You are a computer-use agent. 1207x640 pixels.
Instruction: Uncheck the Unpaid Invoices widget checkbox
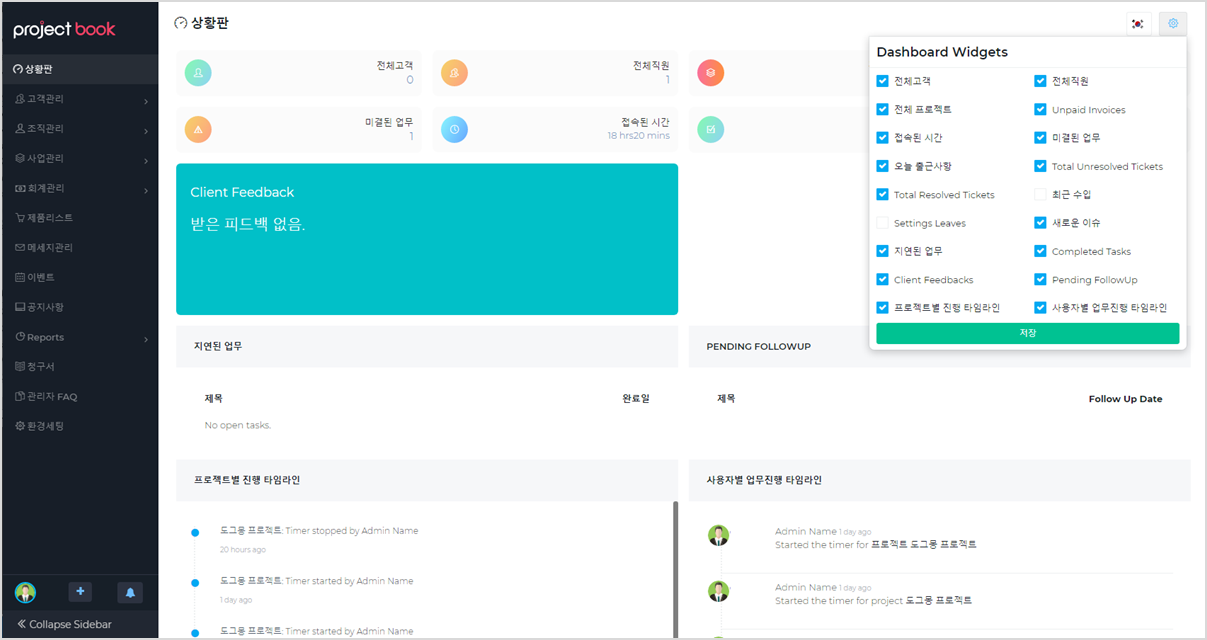coord(1040,110)
